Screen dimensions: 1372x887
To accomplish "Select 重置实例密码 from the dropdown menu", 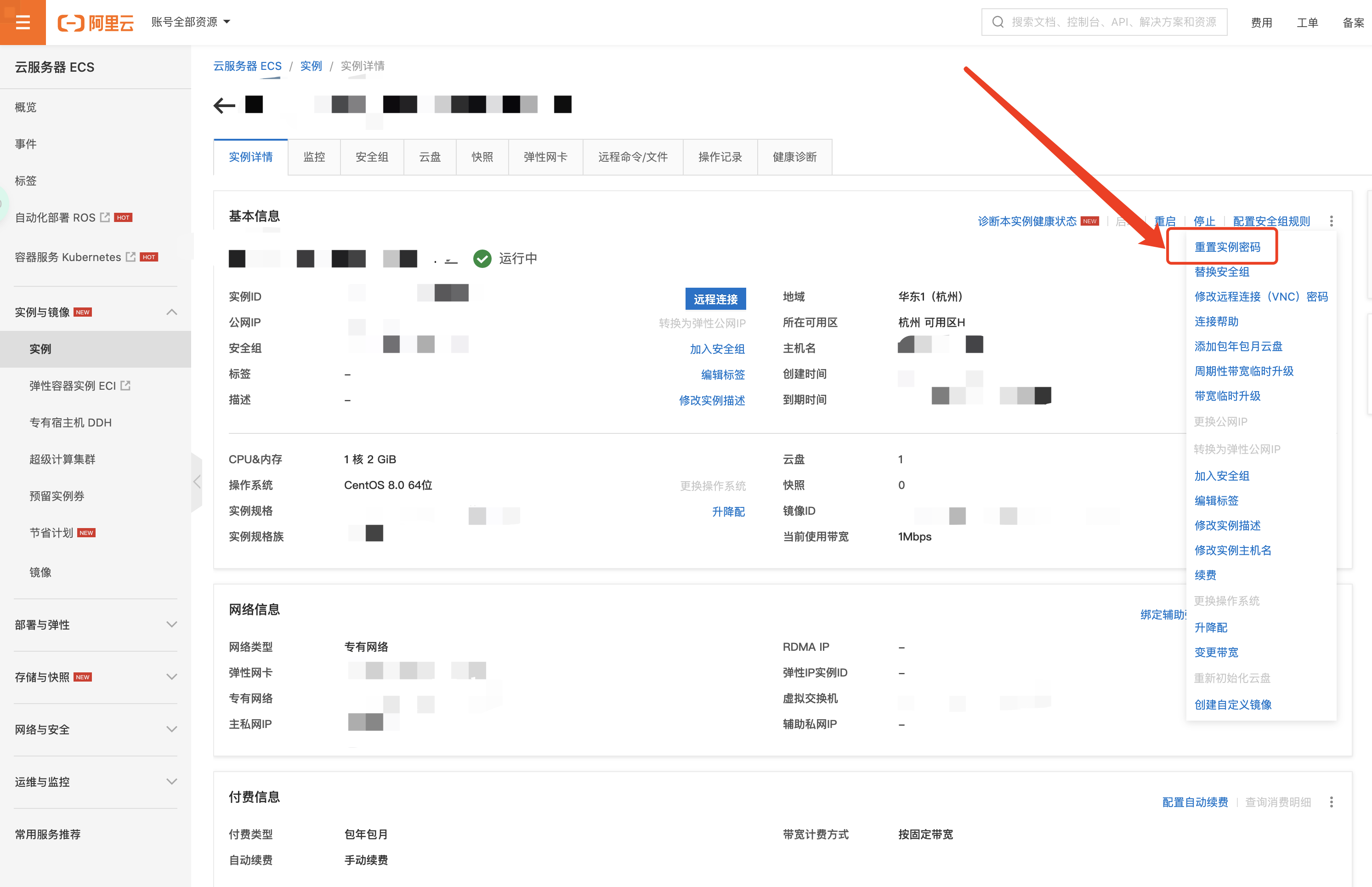I will click(x=1227, y=247).
